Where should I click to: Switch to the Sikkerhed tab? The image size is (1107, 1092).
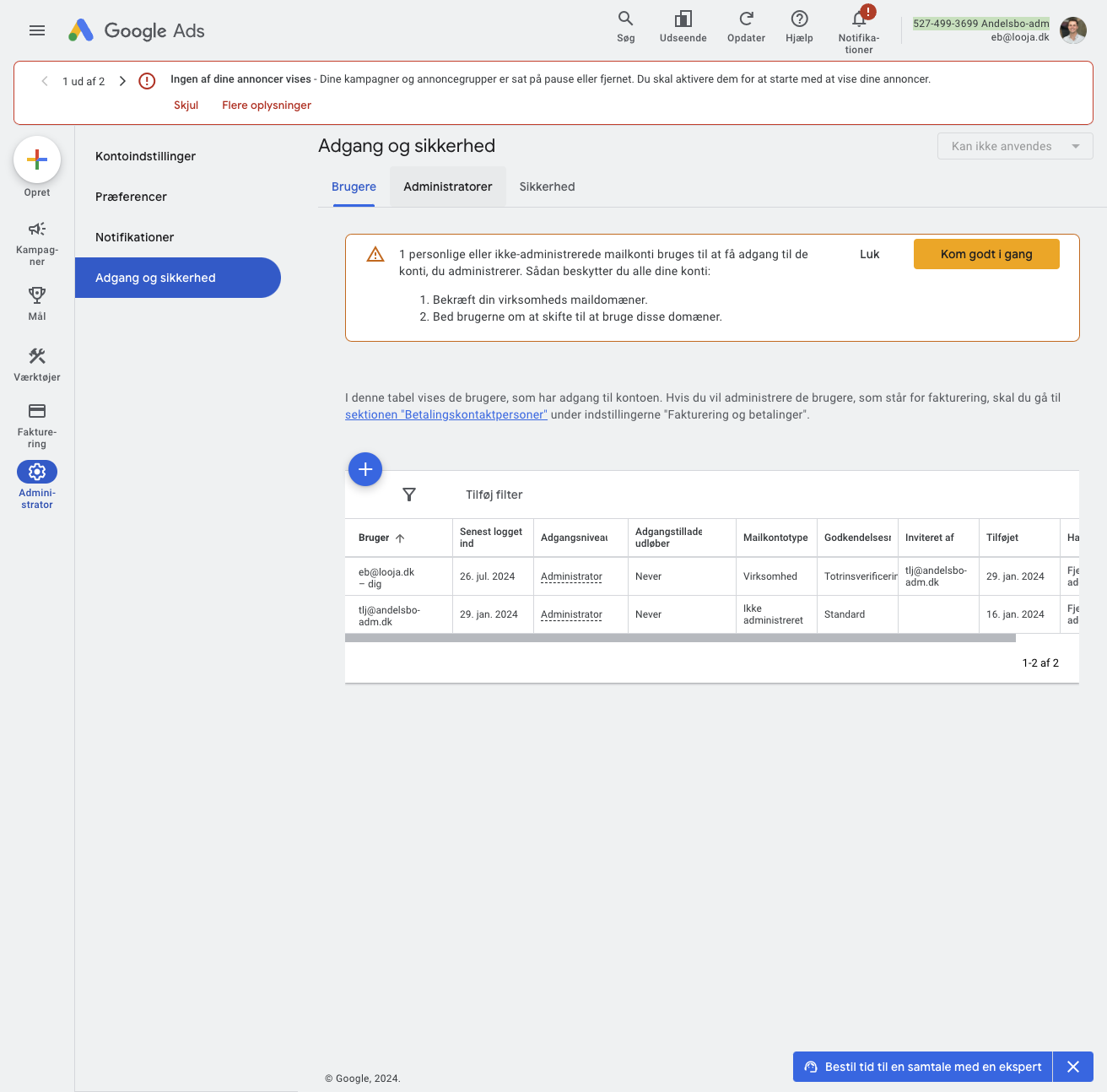click(547, 187)
